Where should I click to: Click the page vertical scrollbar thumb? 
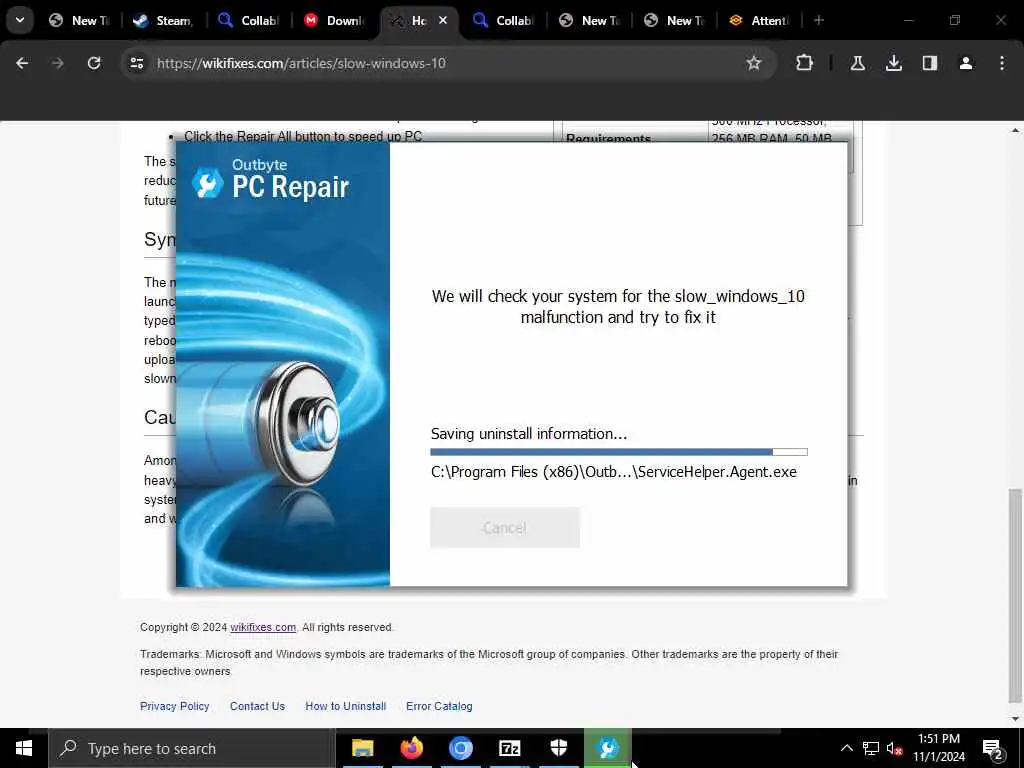coord(1015,596)
